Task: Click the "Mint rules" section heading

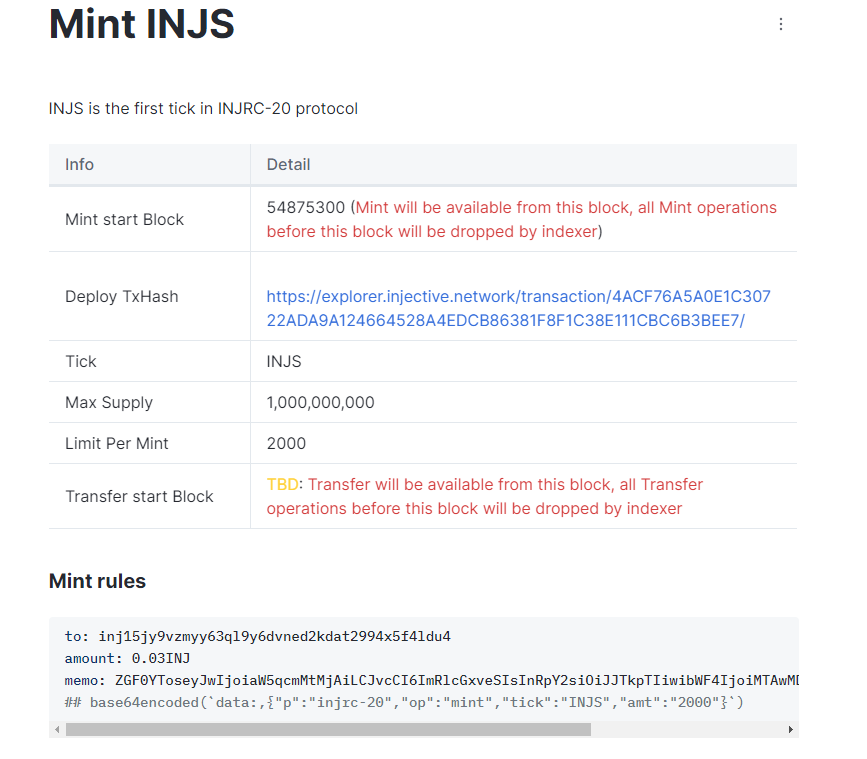Action: pos(97,581)
